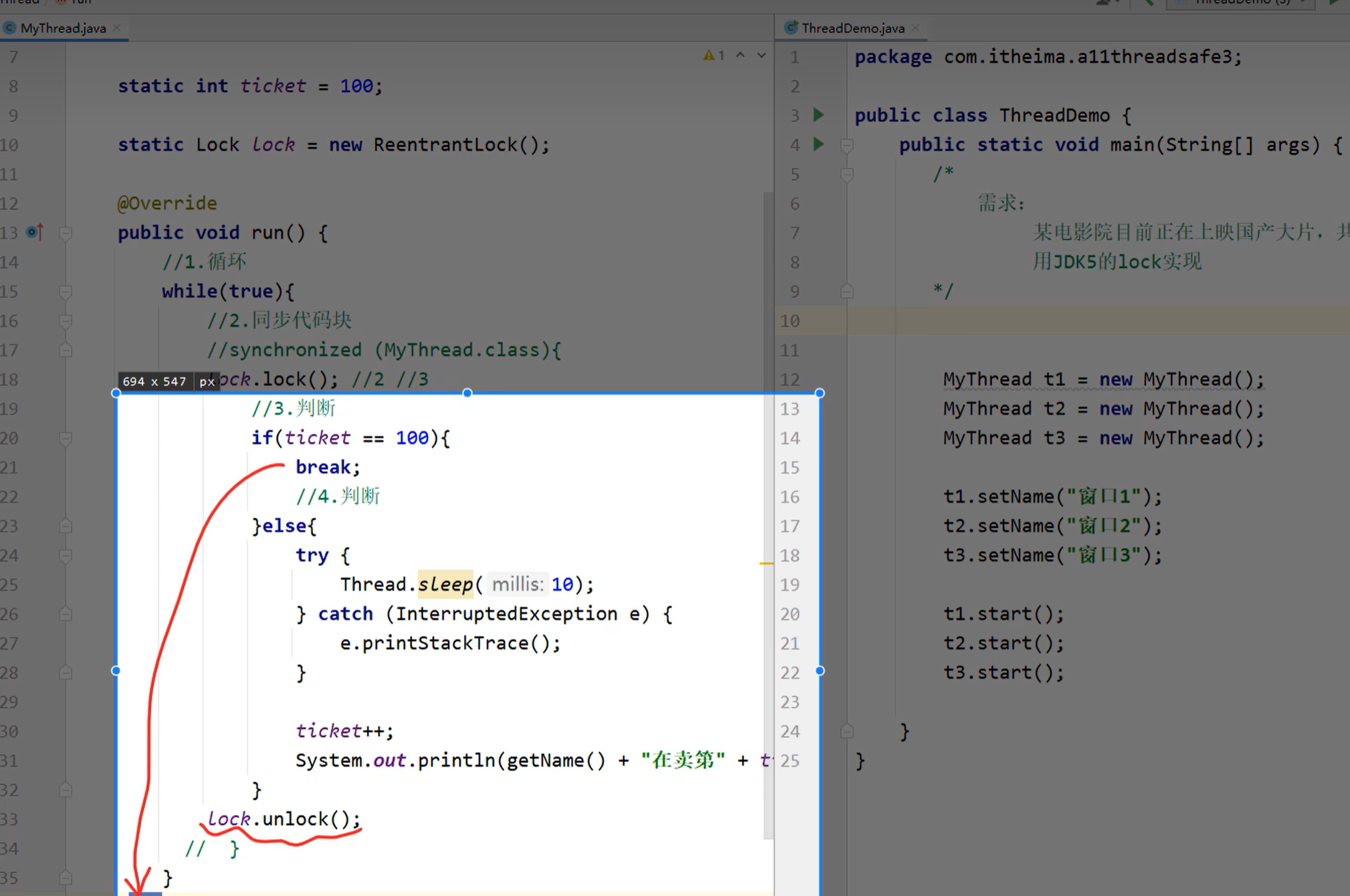Switch to MyThread.java tab
The height and width of the screenshot is (896, 1350).
pyautogui.click(x=62, y=28)
